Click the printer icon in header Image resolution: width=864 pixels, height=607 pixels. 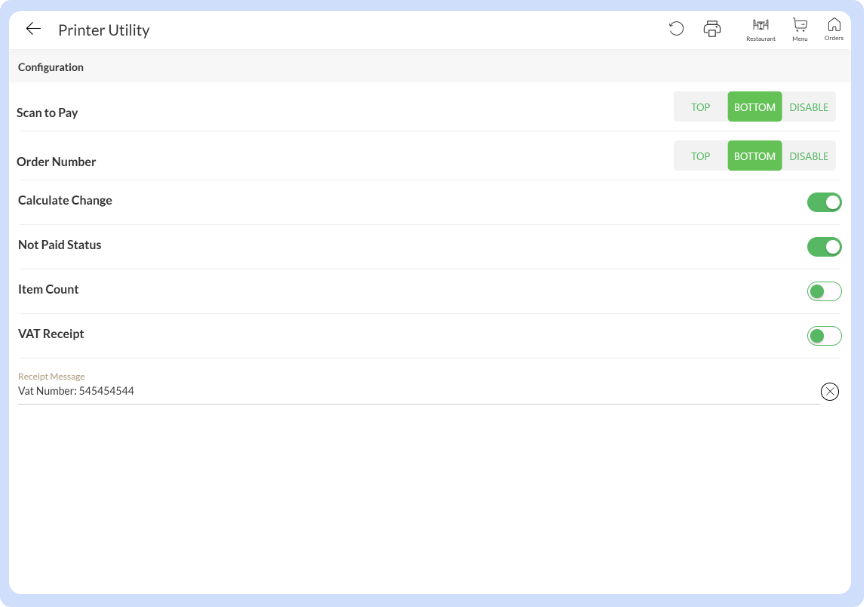[712, 29]
